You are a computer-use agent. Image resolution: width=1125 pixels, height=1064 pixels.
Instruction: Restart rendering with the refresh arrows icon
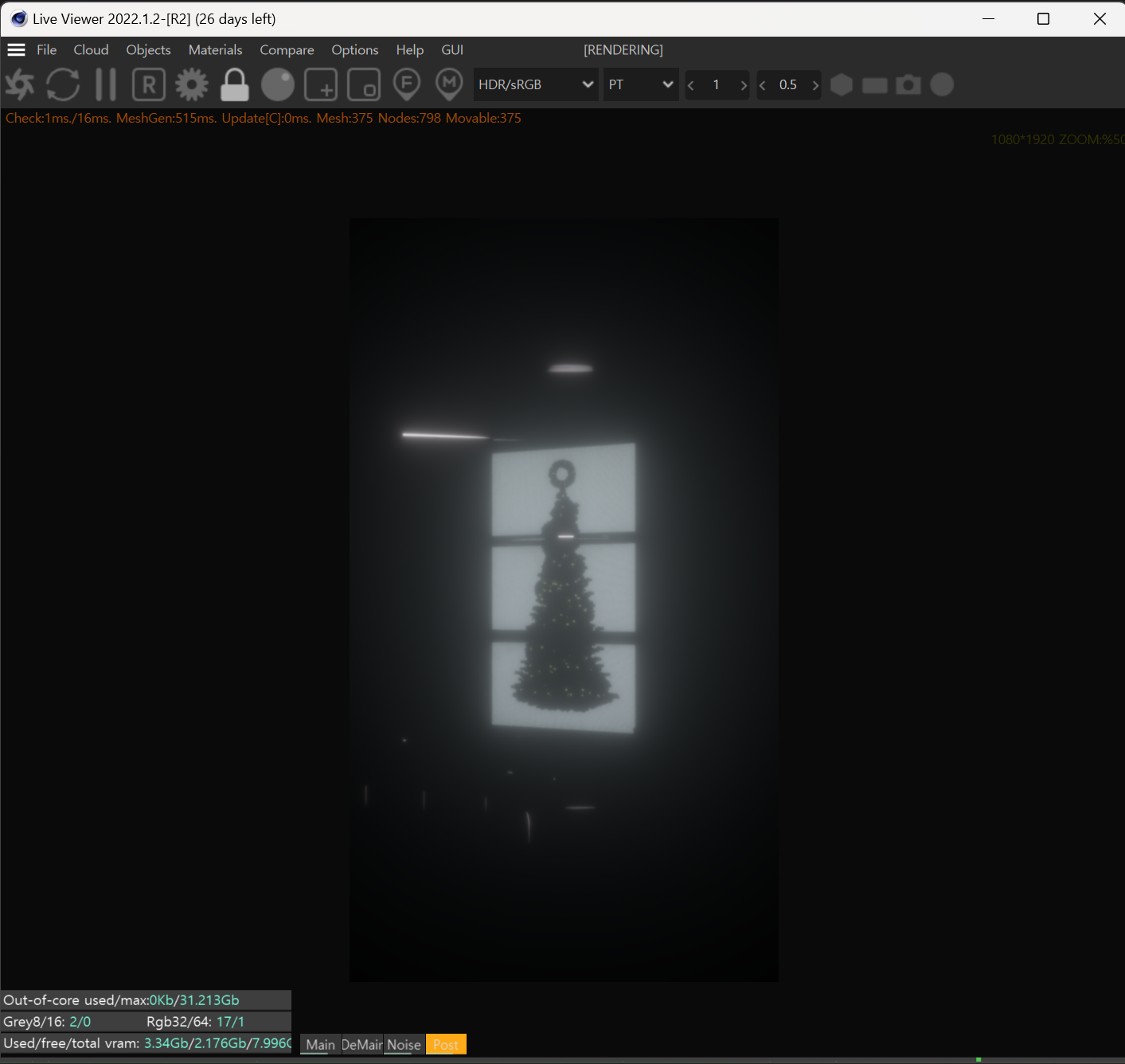[x=63, y=84]
